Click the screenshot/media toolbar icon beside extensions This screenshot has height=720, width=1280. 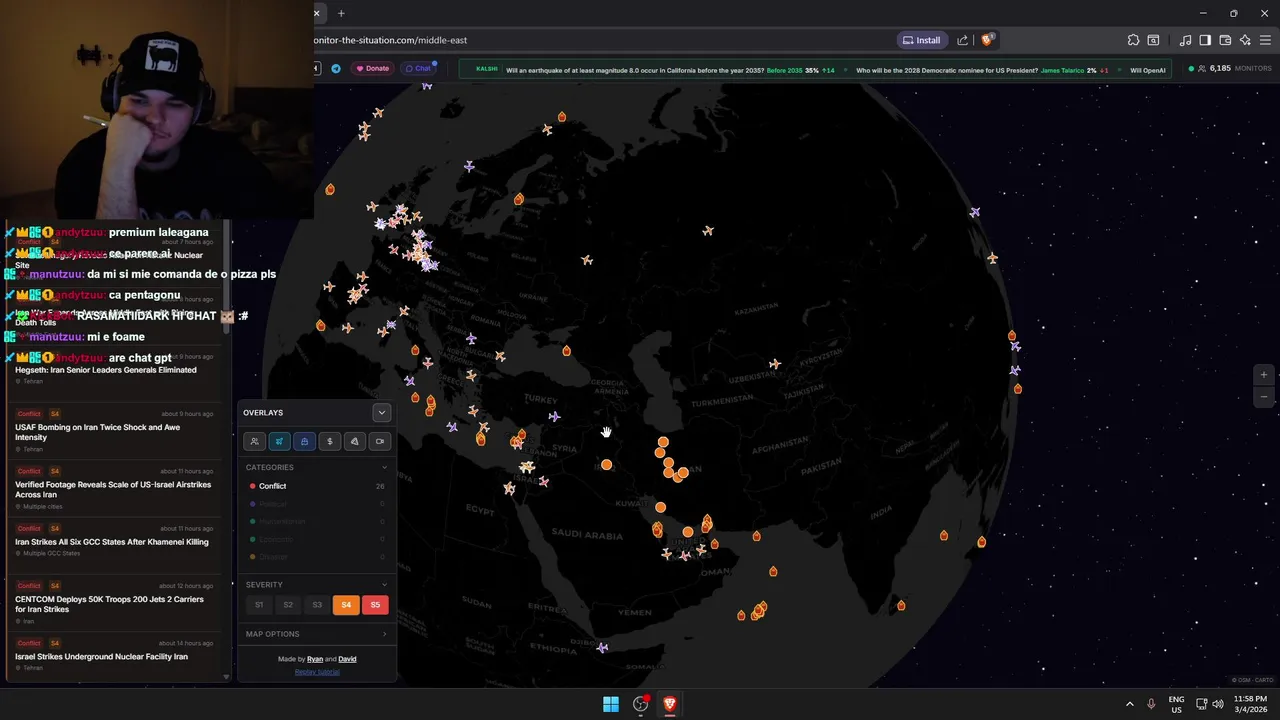click(x=1153, y=40)
